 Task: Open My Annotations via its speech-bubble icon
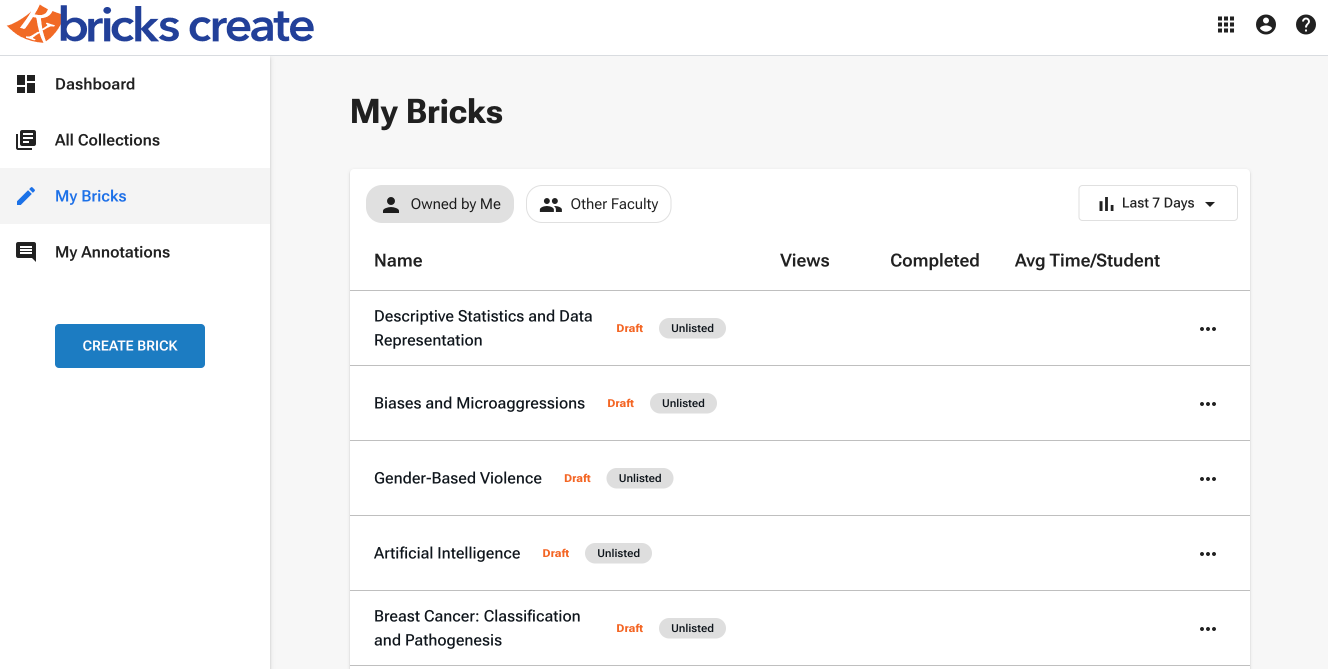[26, 252]
